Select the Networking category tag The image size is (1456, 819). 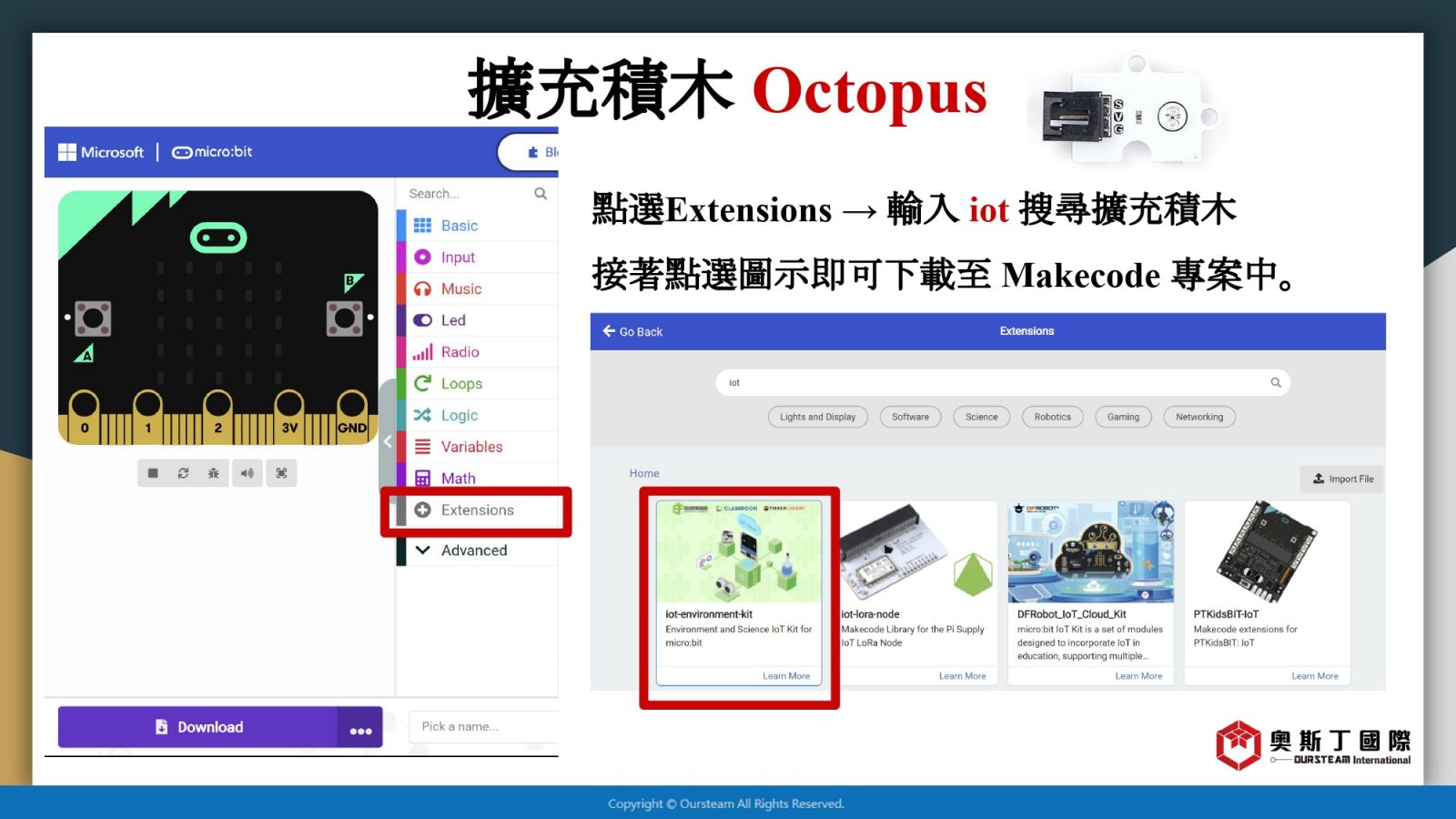pos(1199,417)
